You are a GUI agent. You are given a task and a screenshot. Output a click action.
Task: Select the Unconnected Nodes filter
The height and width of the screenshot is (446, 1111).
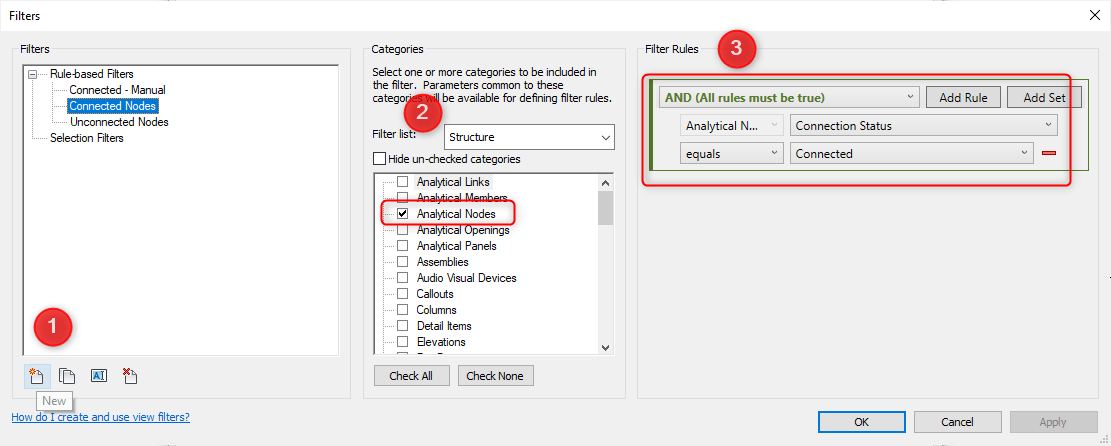[119, 122]
